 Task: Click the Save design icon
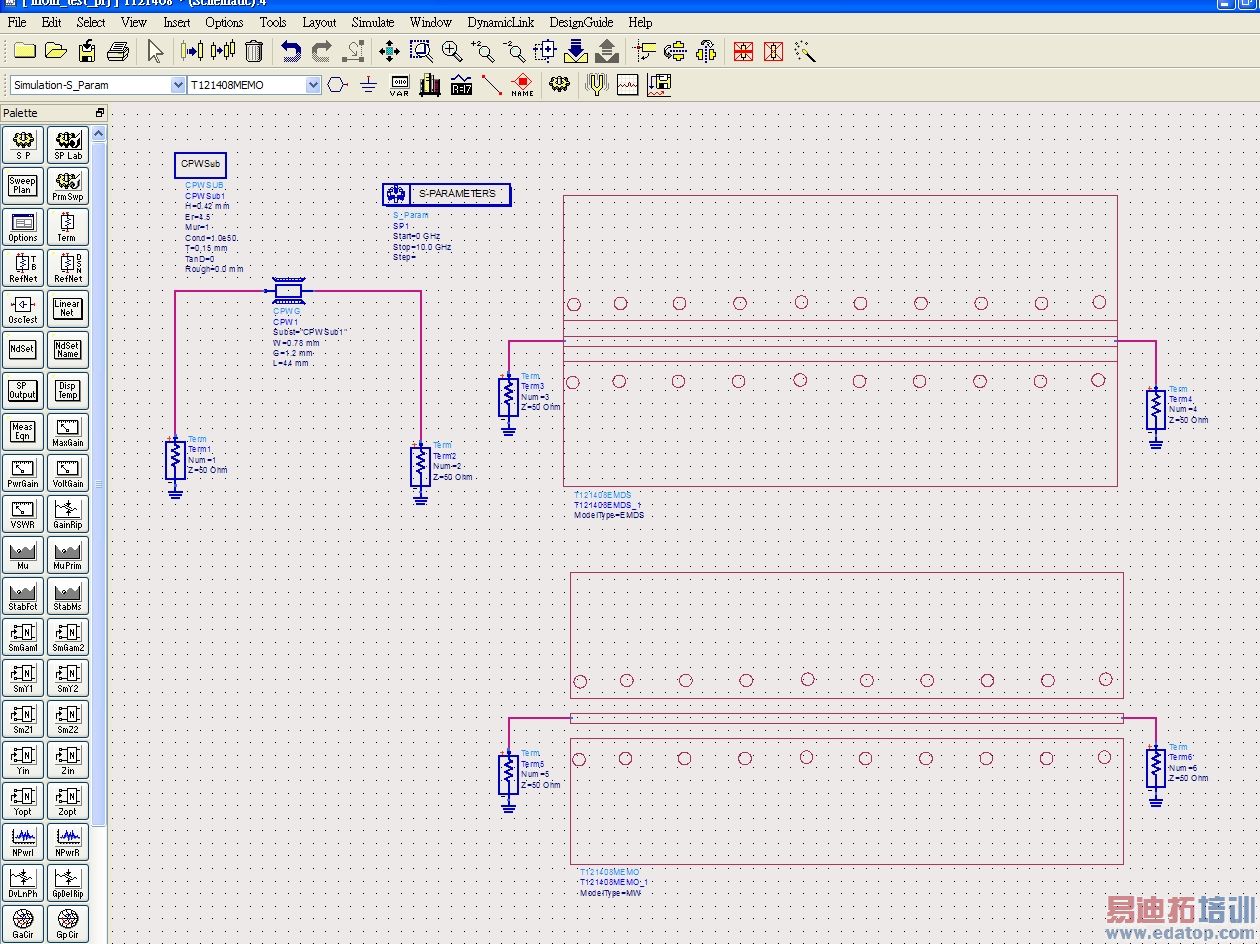tap(87, 51)
